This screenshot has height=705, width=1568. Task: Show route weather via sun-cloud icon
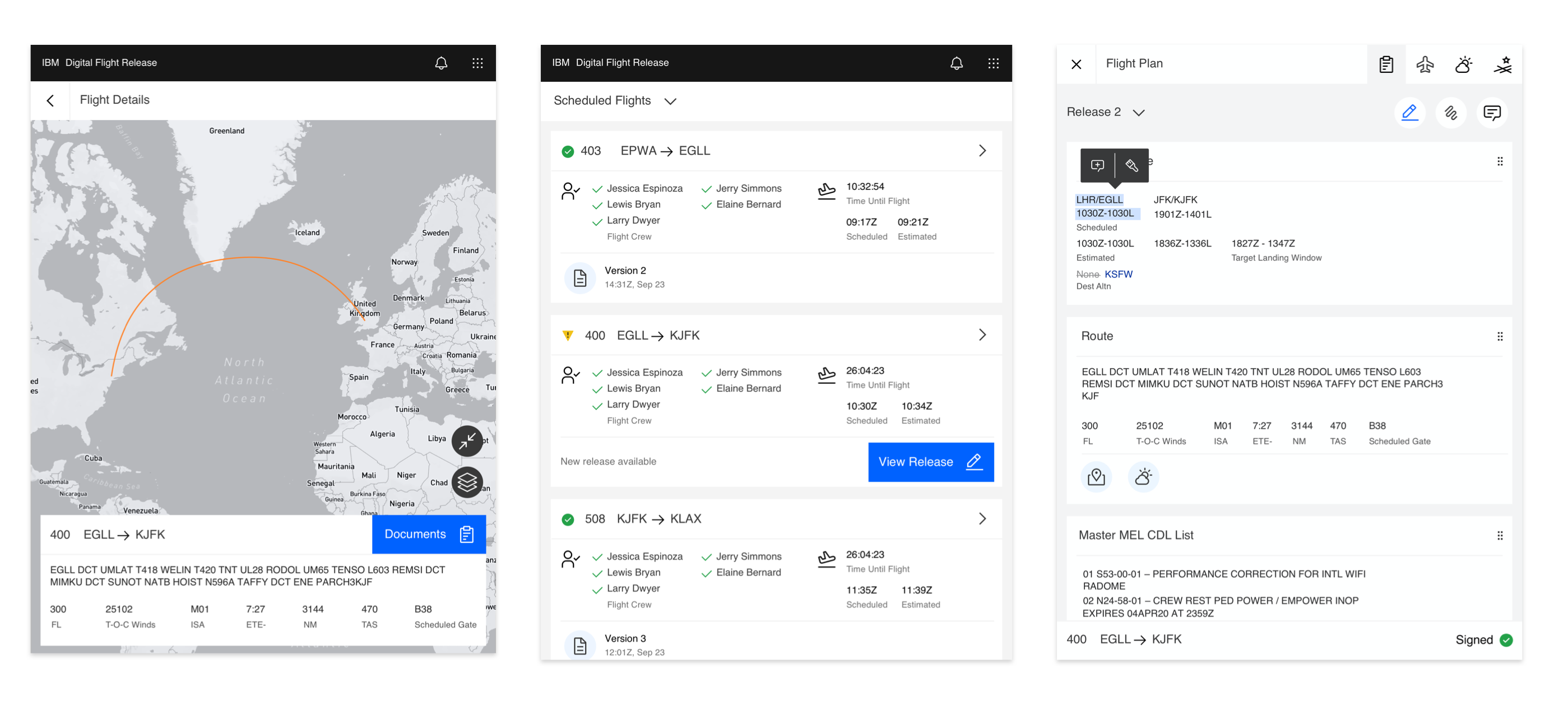(1143, 477)
